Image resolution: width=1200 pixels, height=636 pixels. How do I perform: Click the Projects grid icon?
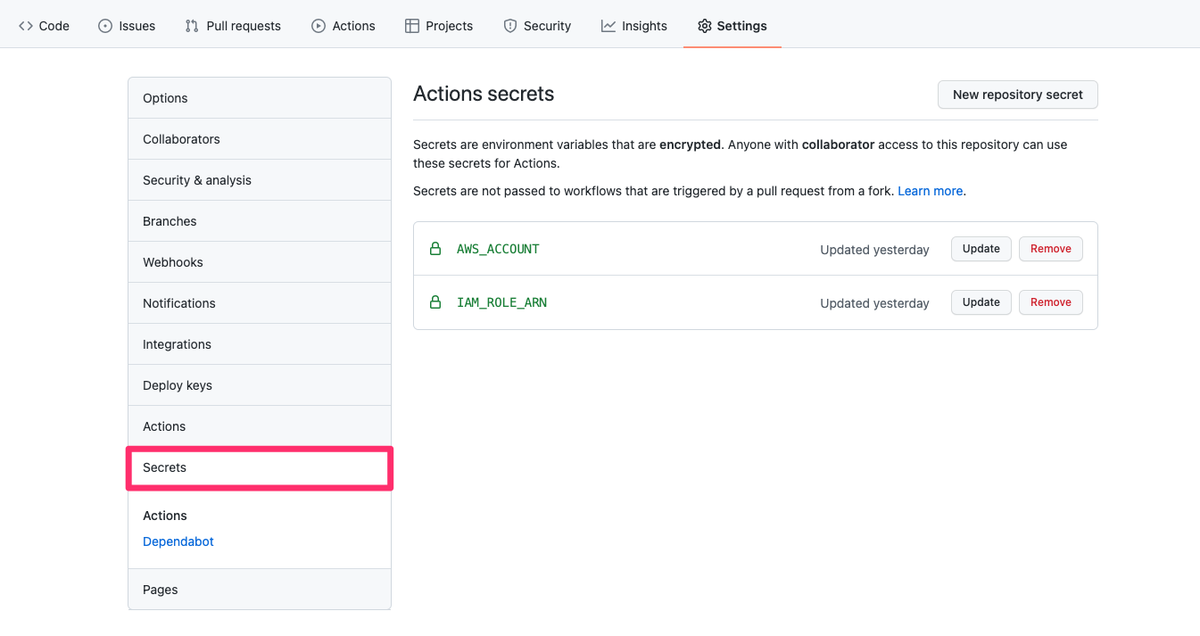coord(410,25)
